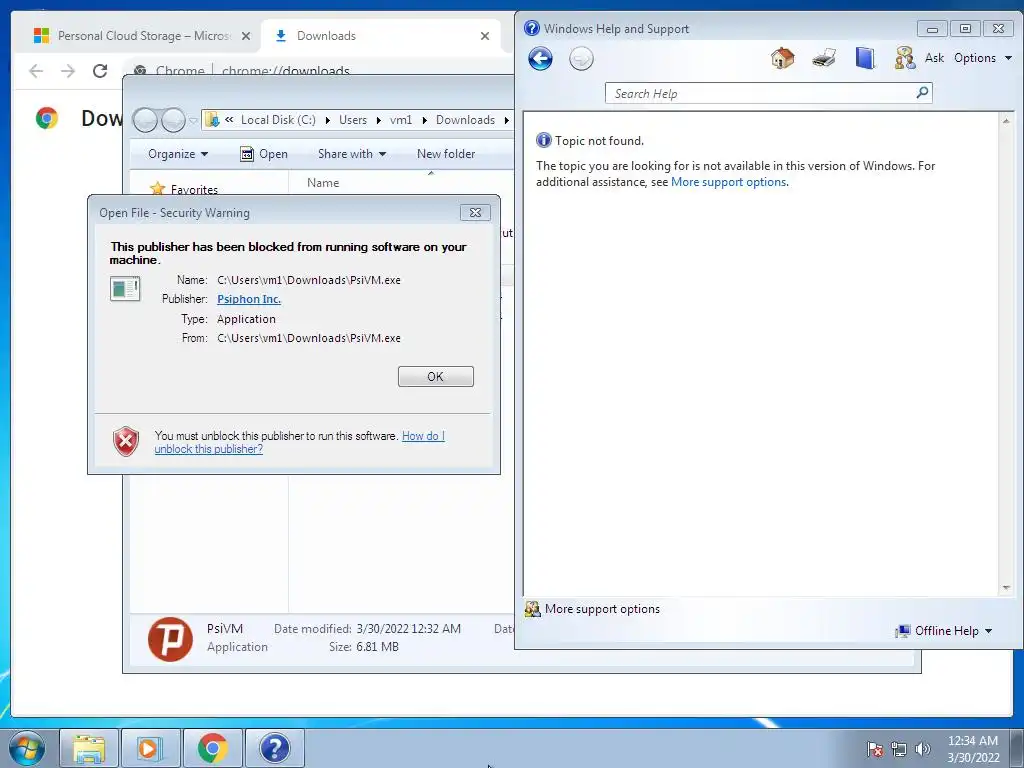Click the red shield blocked icon

(125, 441)
